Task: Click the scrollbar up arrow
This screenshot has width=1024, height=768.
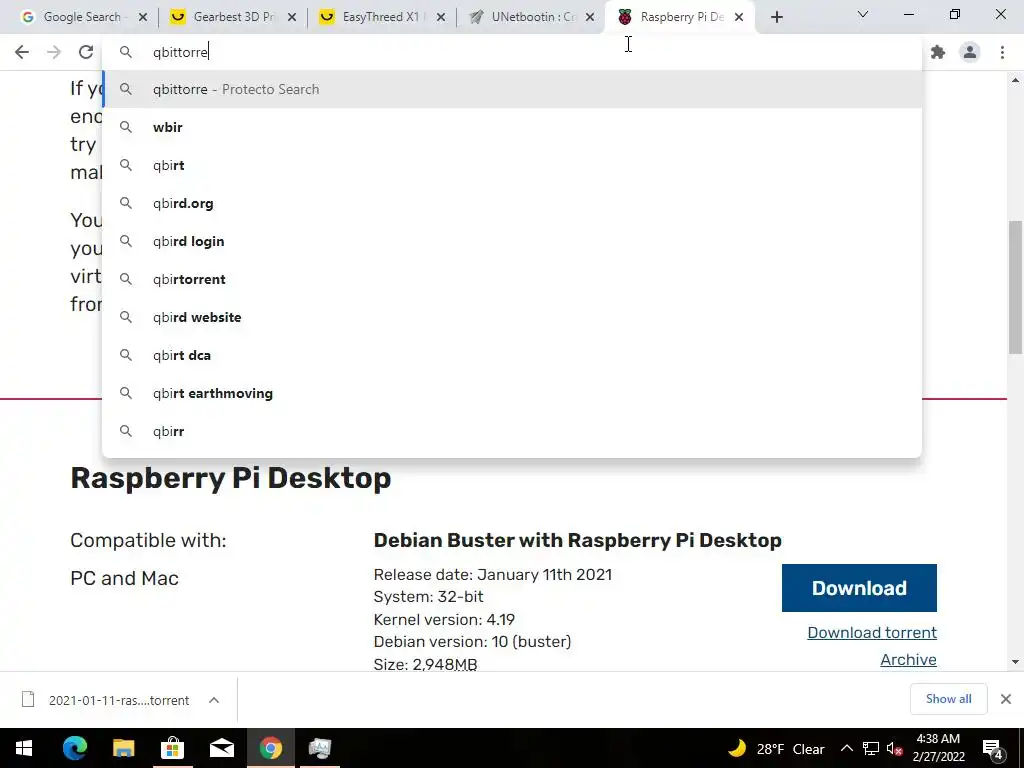Action: tap(1015, 80)
